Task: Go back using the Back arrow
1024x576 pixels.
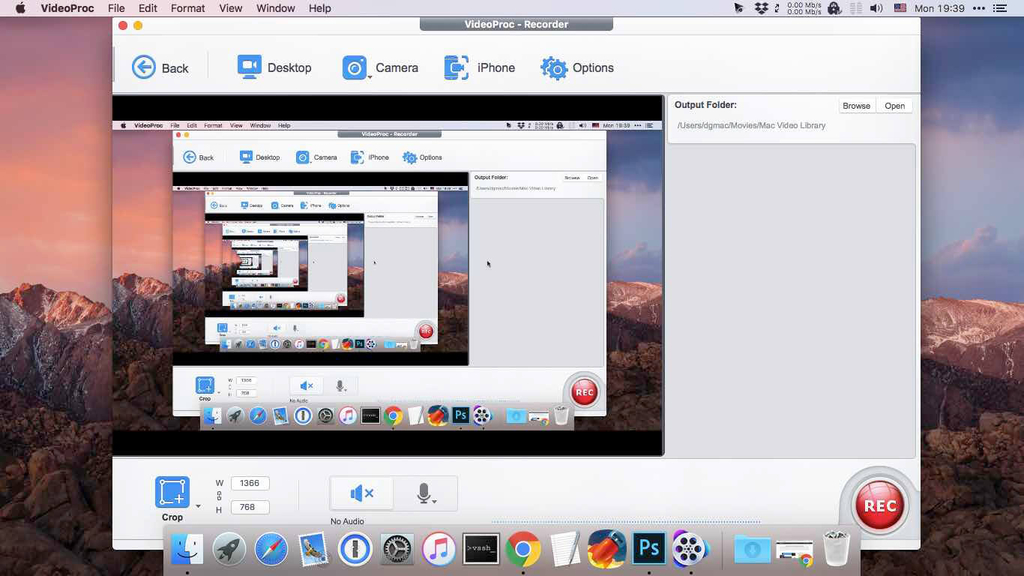Action: click(x=145, y=67)
